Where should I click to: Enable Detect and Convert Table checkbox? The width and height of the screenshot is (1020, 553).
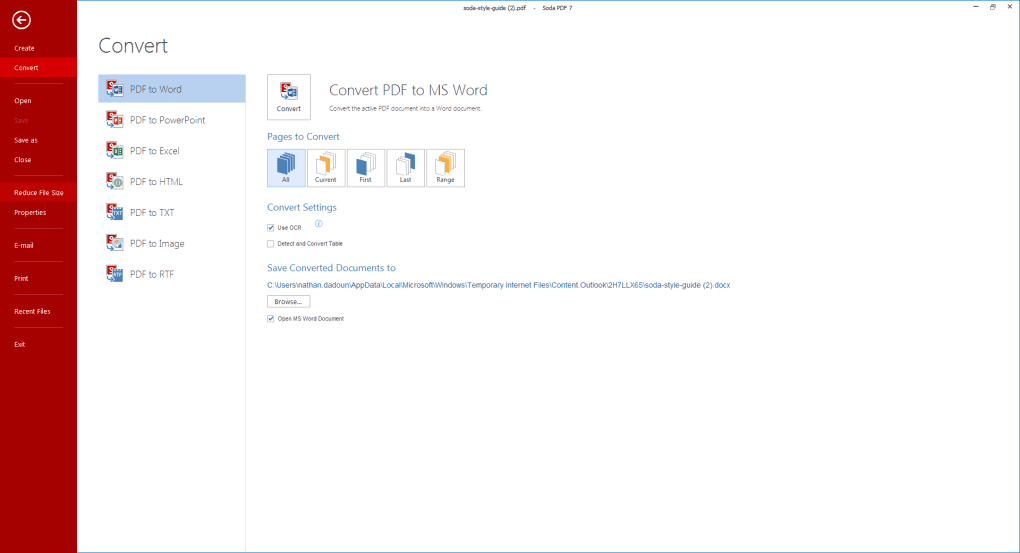point(271,244)
